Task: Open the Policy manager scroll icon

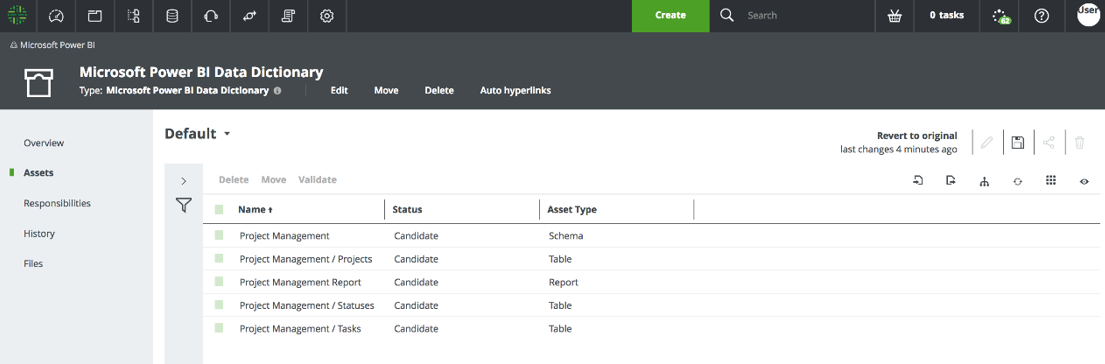Action: [288, 15]
